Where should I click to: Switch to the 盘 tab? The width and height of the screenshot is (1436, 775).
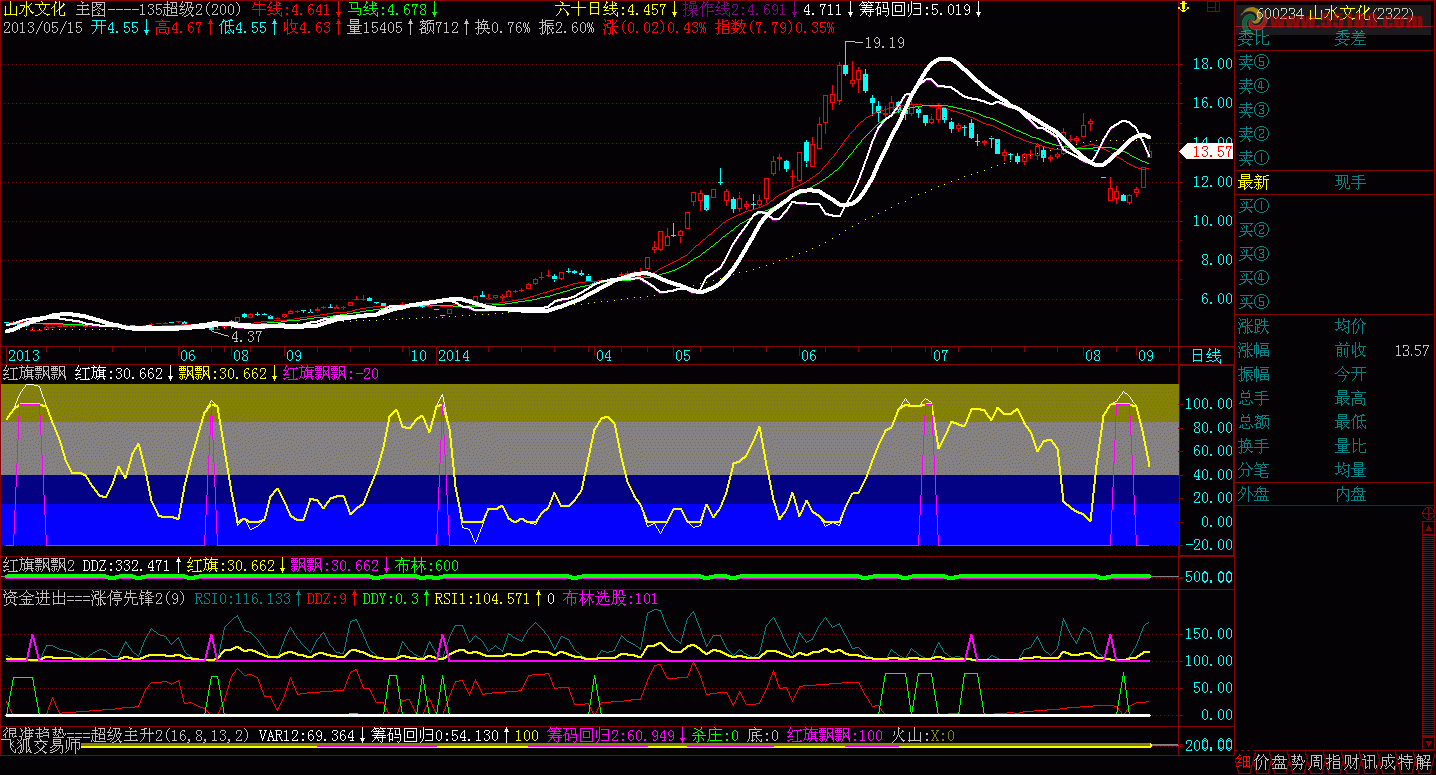(x=1280, y=762)
